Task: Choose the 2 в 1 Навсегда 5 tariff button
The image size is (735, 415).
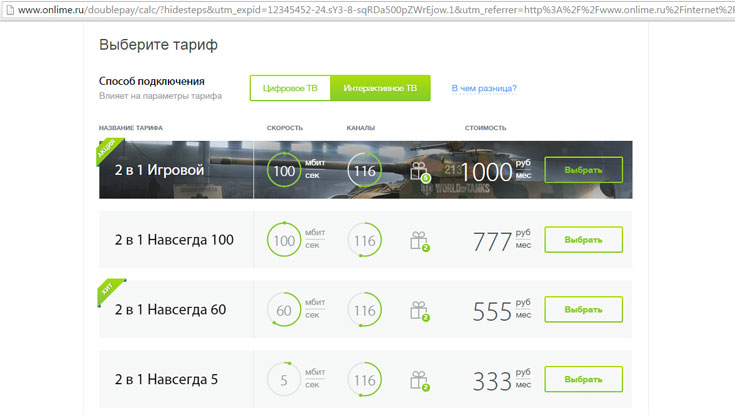Action: [x=583, y=380]
